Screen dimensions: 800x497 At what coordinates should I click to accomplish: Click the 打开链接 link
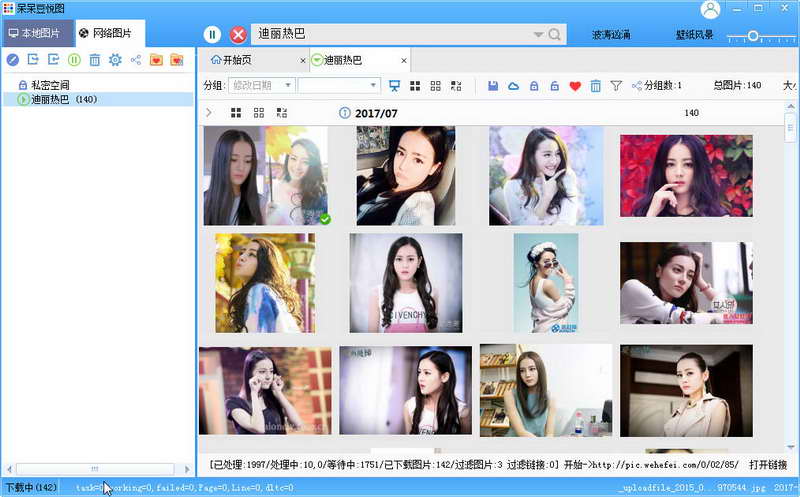click(768, 465)
